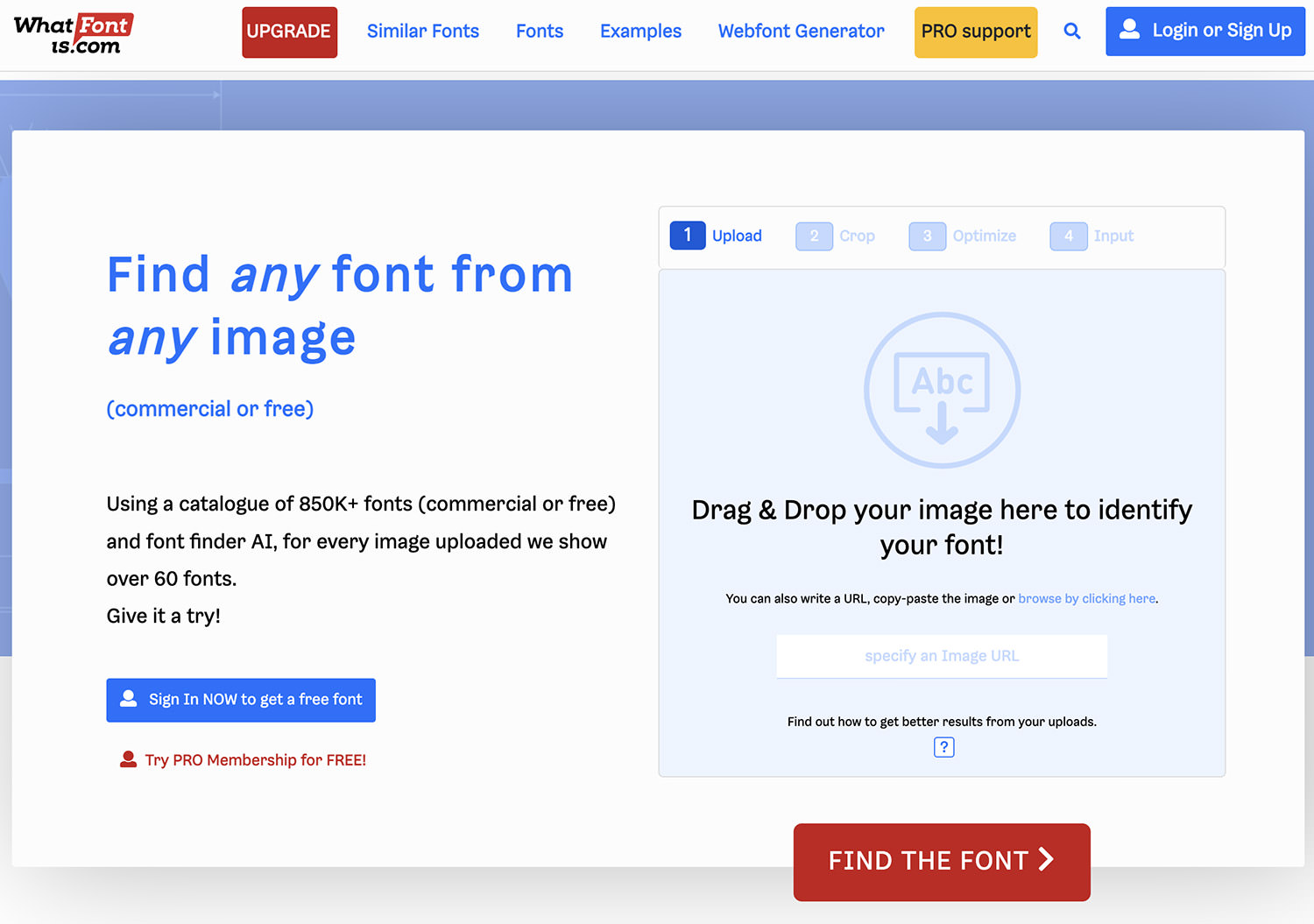Open 'Try PRO Membership for FREE!' link
This screenshot has height=924, width=1314.
(x=244, y=760)
